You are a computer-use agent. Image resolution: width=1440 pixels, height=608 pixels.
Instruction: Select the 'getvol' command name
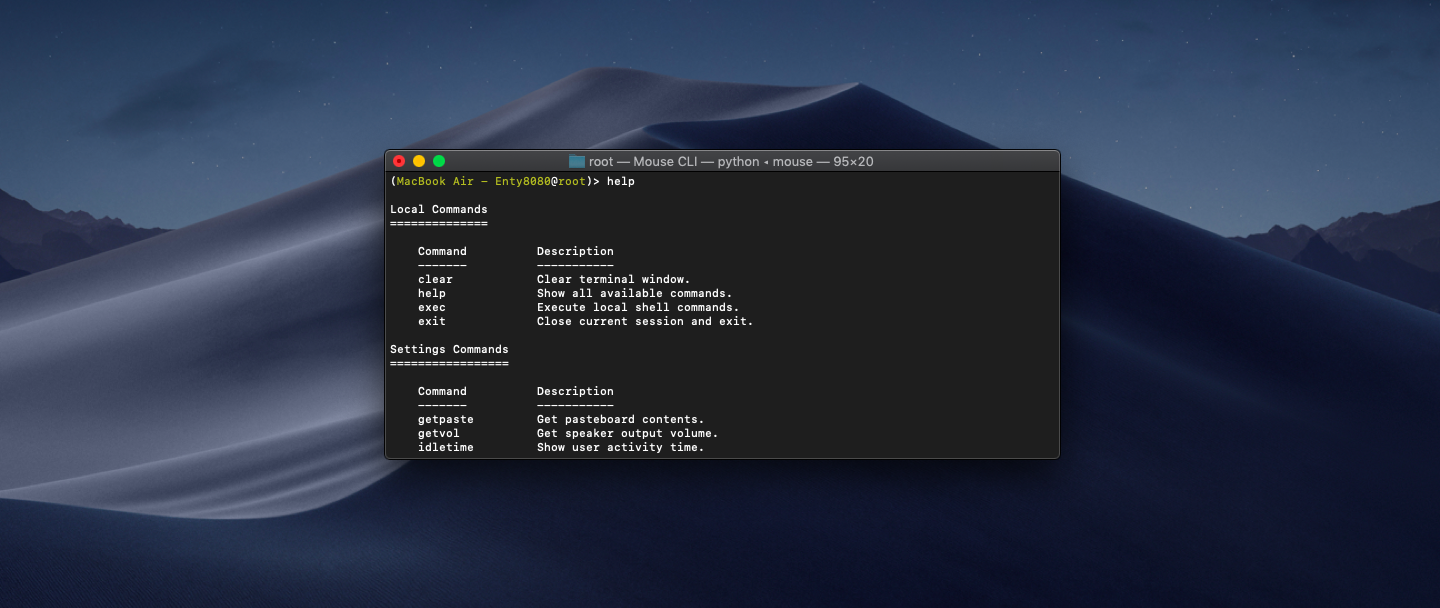click(439, 433)
